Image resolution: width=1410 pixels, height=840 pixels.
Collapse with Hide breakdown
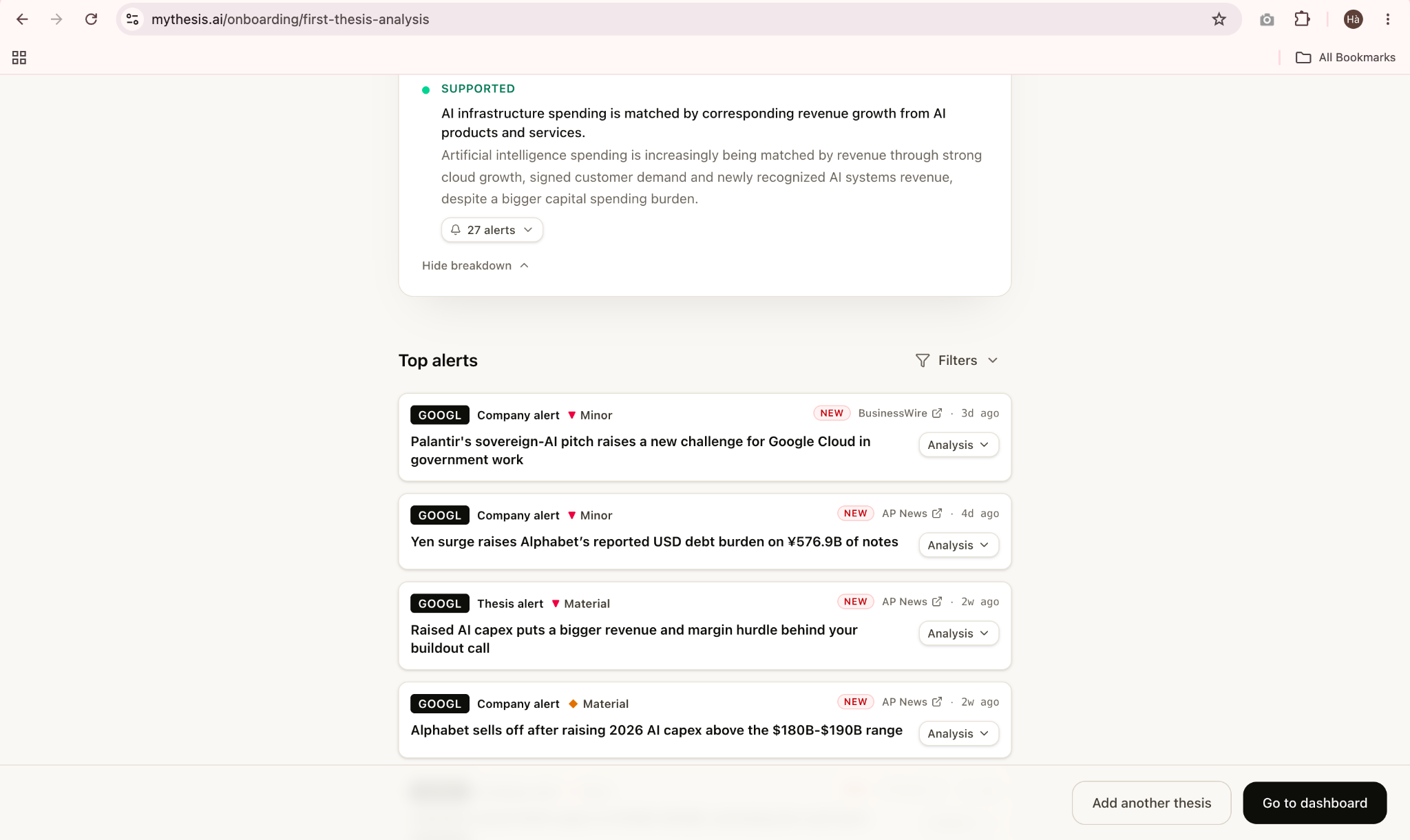pos(475,266)
